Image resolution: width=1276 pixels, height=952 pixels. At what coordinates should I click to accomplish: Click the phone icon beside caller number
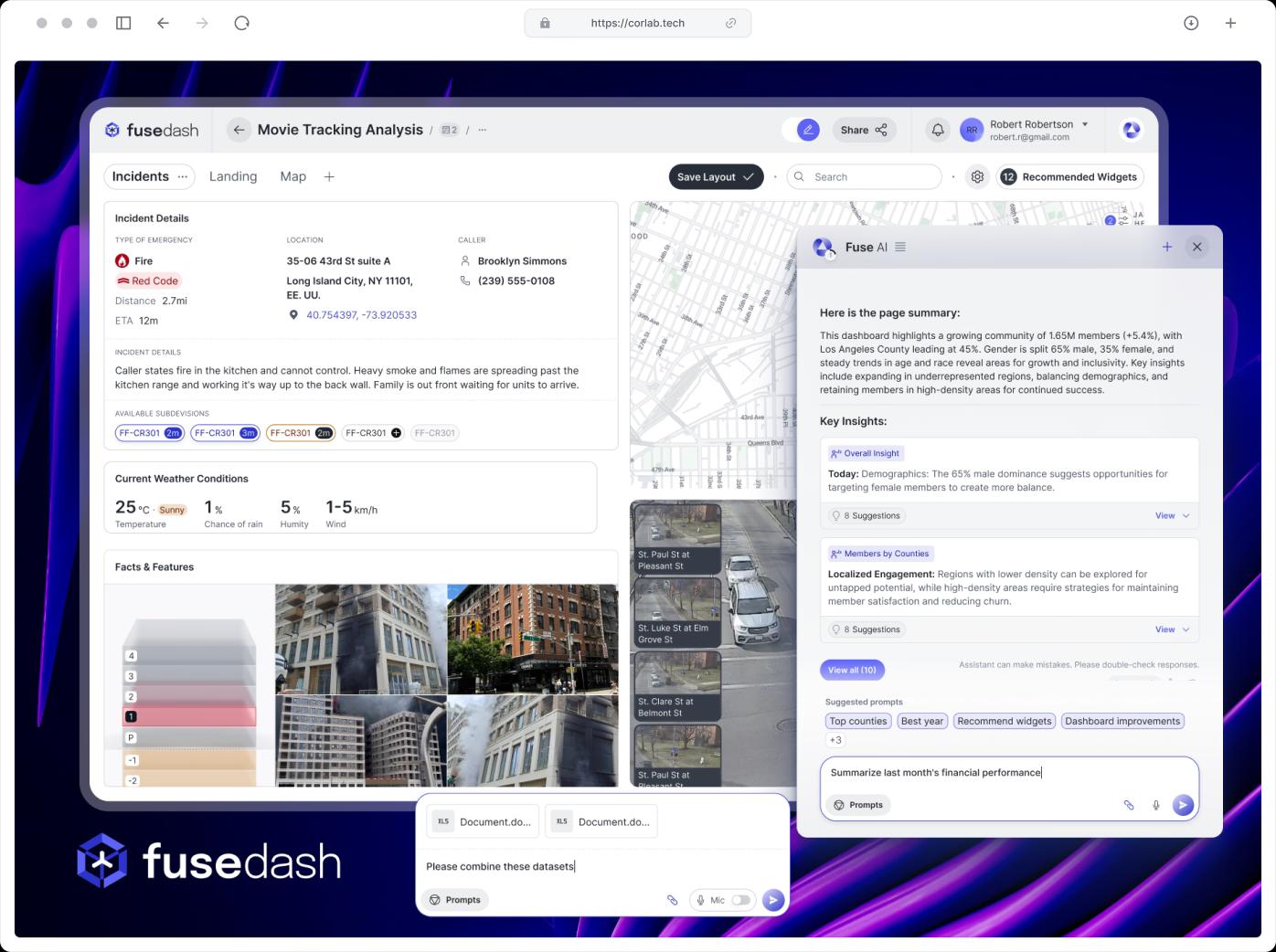click(465, 280)
